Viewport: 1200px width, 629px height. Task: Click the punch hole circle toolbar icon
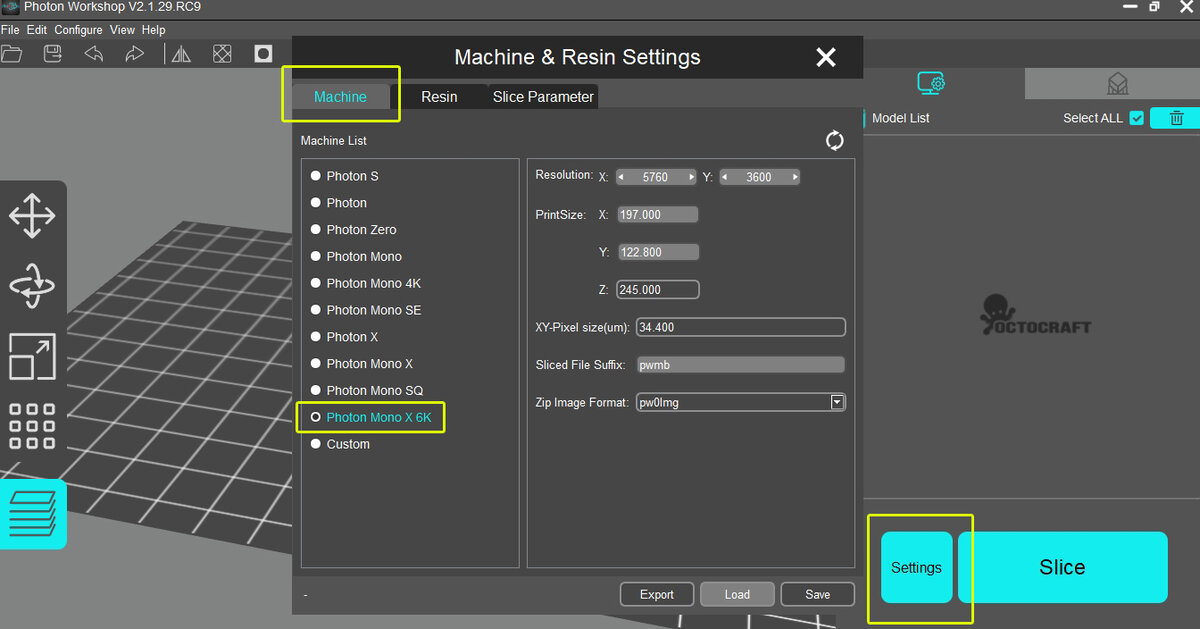[x=263, y=54]
